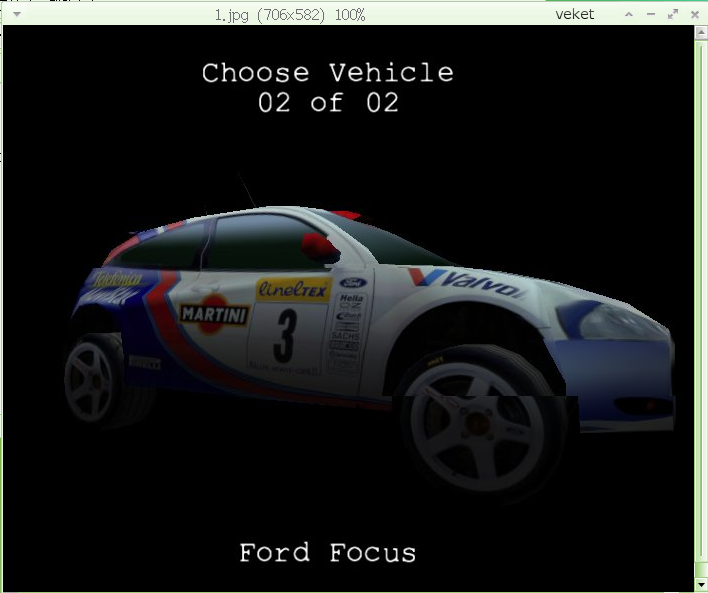Image resolution: width=708 pixels, height=593 pixels.
Task: Click the title bar text 1.jpg (706x582) 100%
Action: tap(290, 15)
